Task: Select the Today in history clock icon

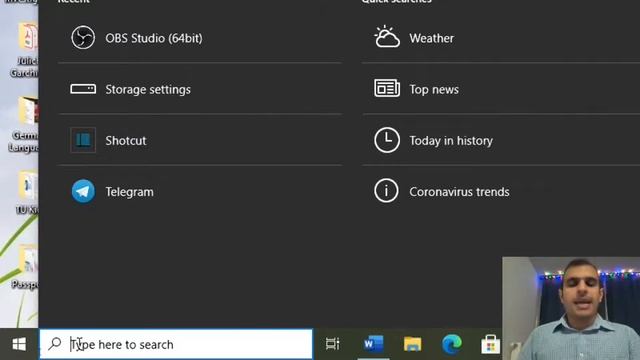Action: click(x=387, y=140)
